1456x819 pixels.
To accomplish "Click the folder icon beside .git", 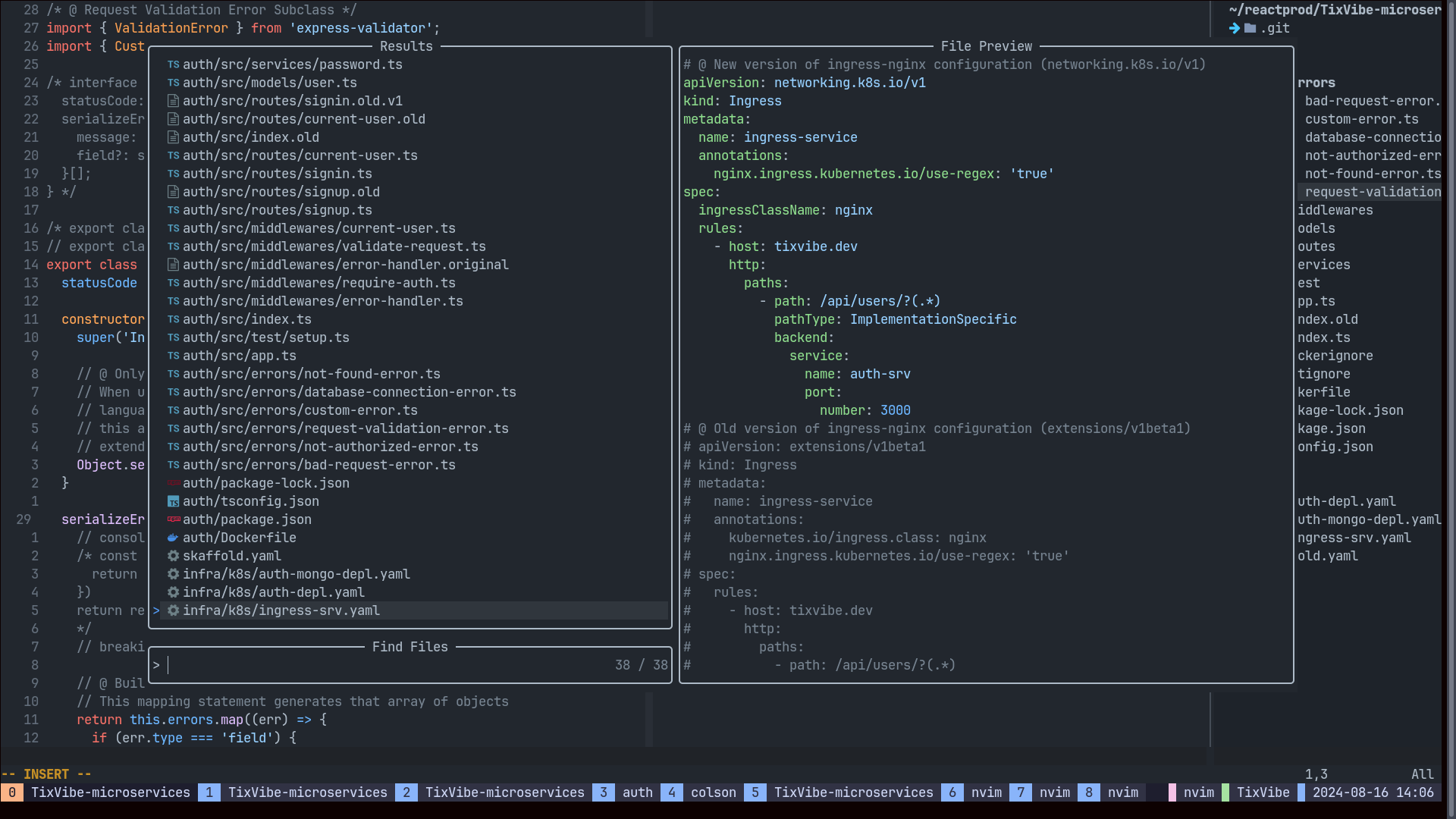I will (1250, 28).
